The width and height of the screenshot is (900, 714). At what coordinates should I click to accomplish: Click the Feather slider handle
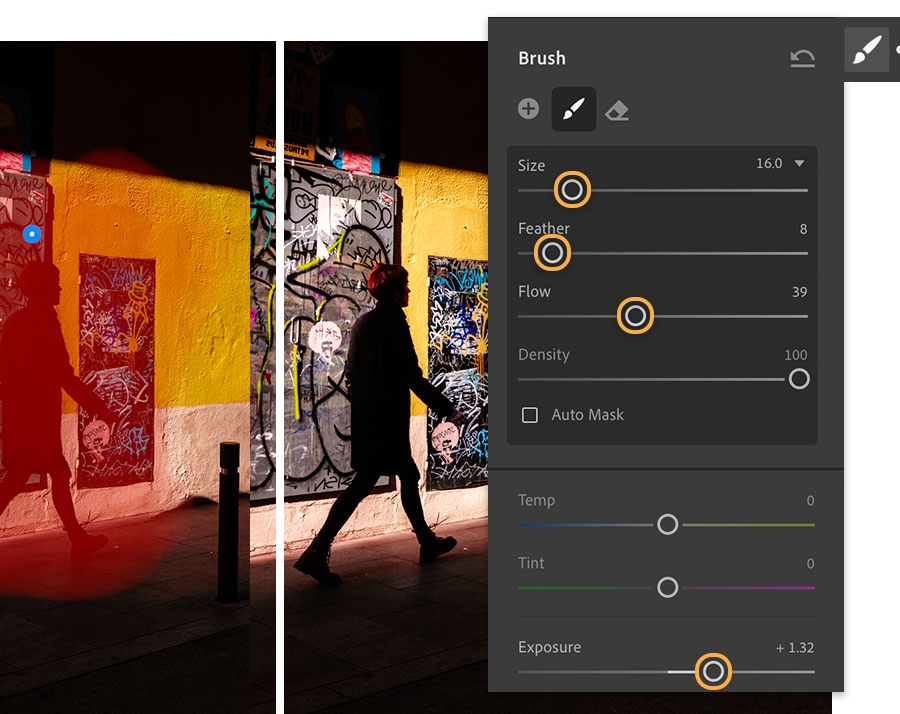(x=552, y=253)
